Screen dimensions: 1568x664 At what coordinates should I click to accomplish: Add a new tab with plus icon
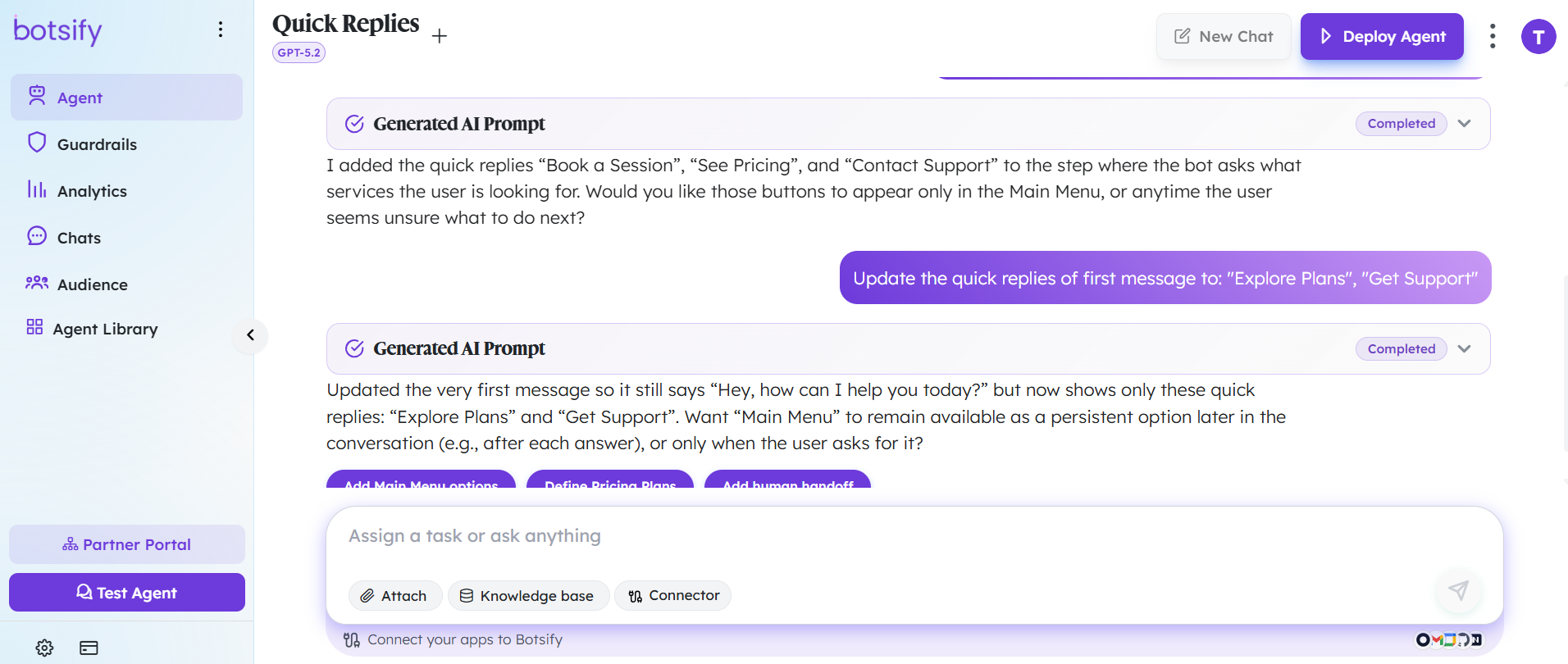tap(440, 36)
